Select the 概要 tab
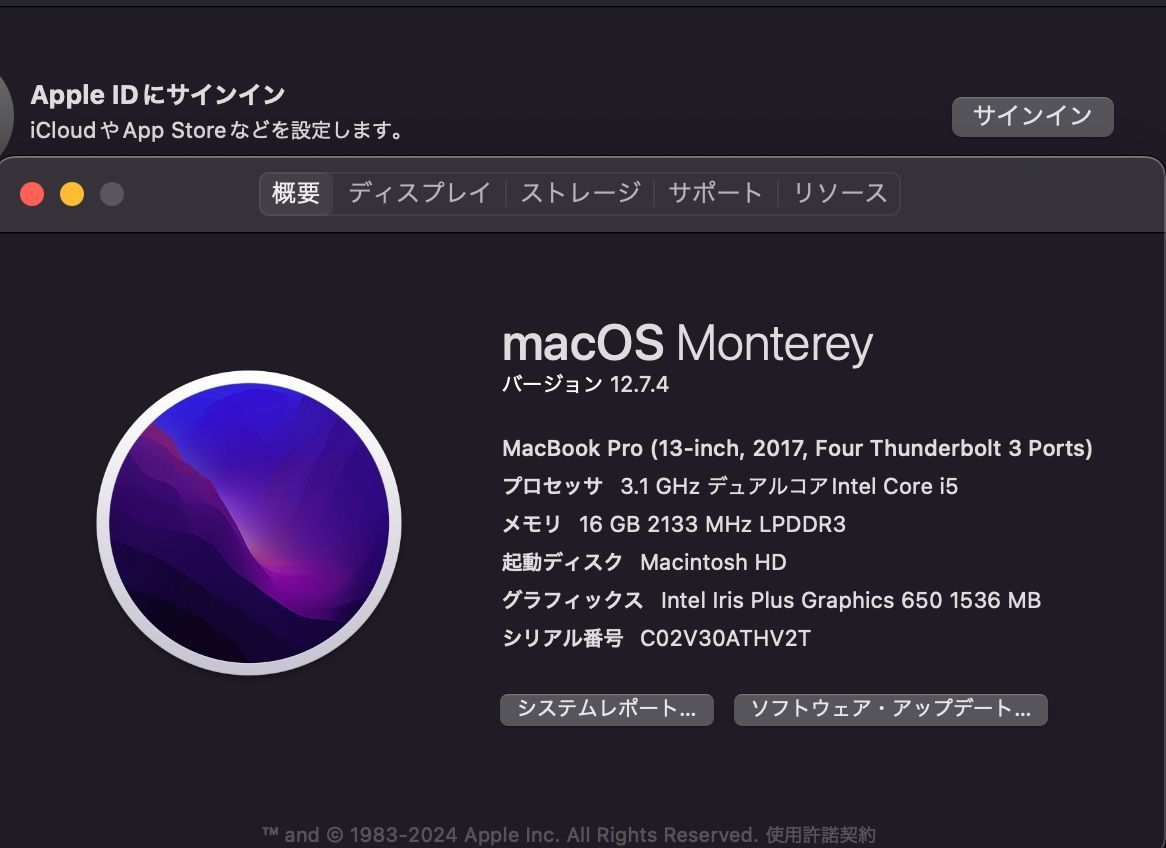Image resolution: width=1166 pixels, height=848 pixels. point(296,193)
